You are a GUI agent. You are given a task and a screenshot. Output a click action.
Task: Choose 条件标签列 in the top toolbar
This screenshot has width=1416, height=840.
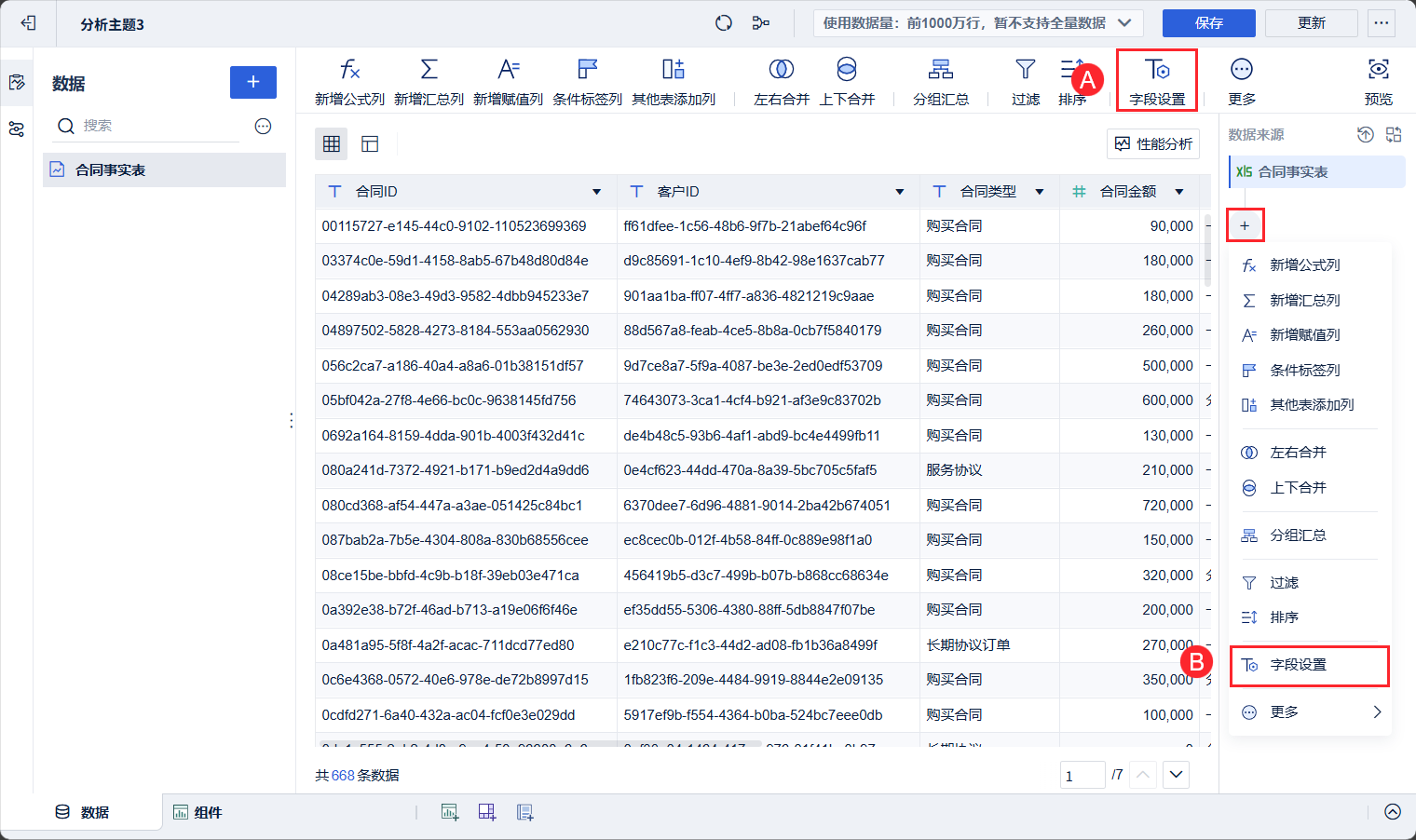click(x=587, y=81)
